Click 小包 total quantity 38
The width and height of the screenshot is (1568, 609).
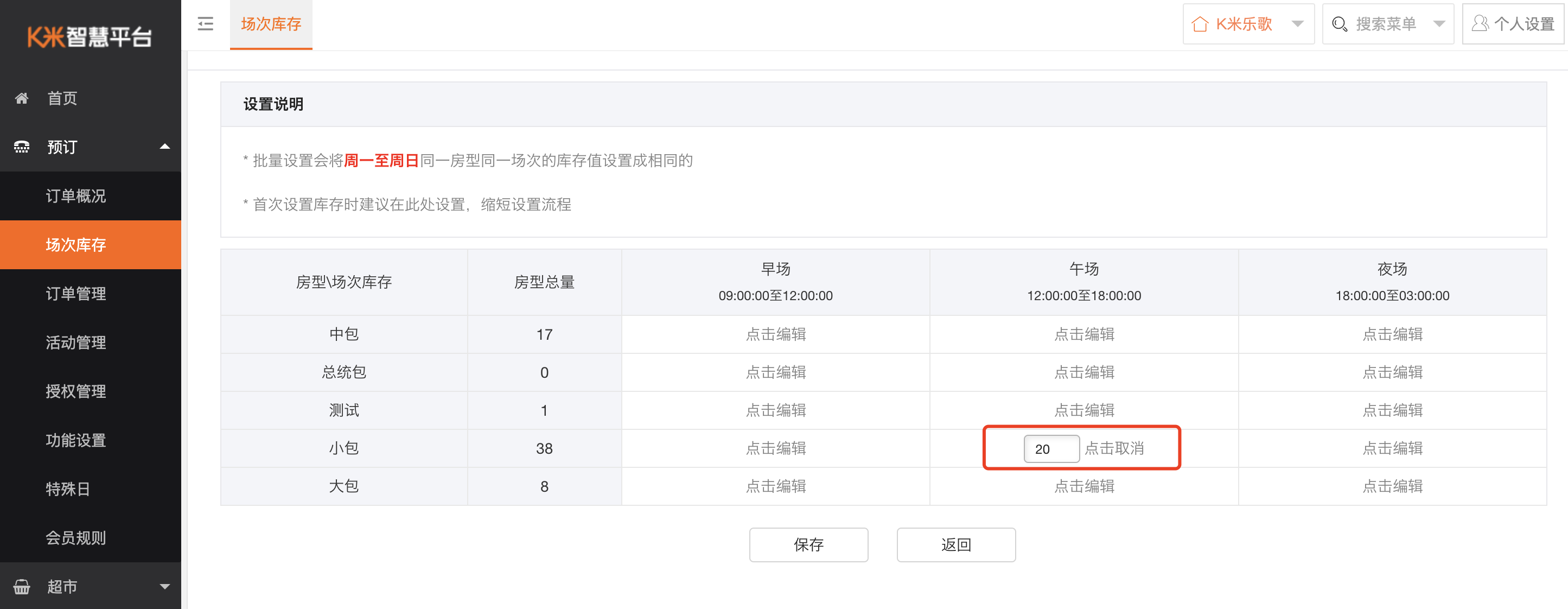pyautogui.click(x=544, y=448)
